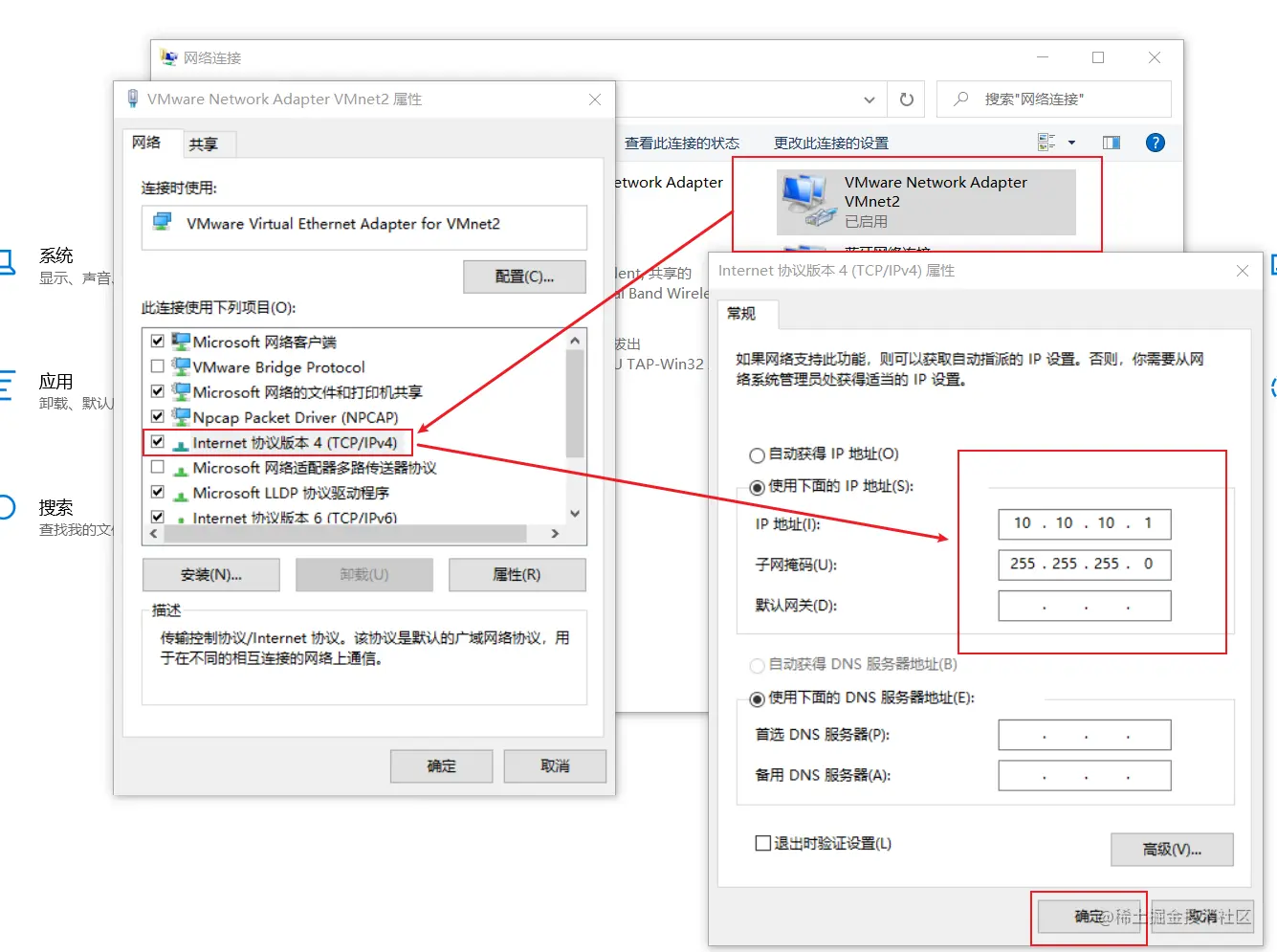Click the preview pane icon in Network Connections

[x=1112, y=143]
